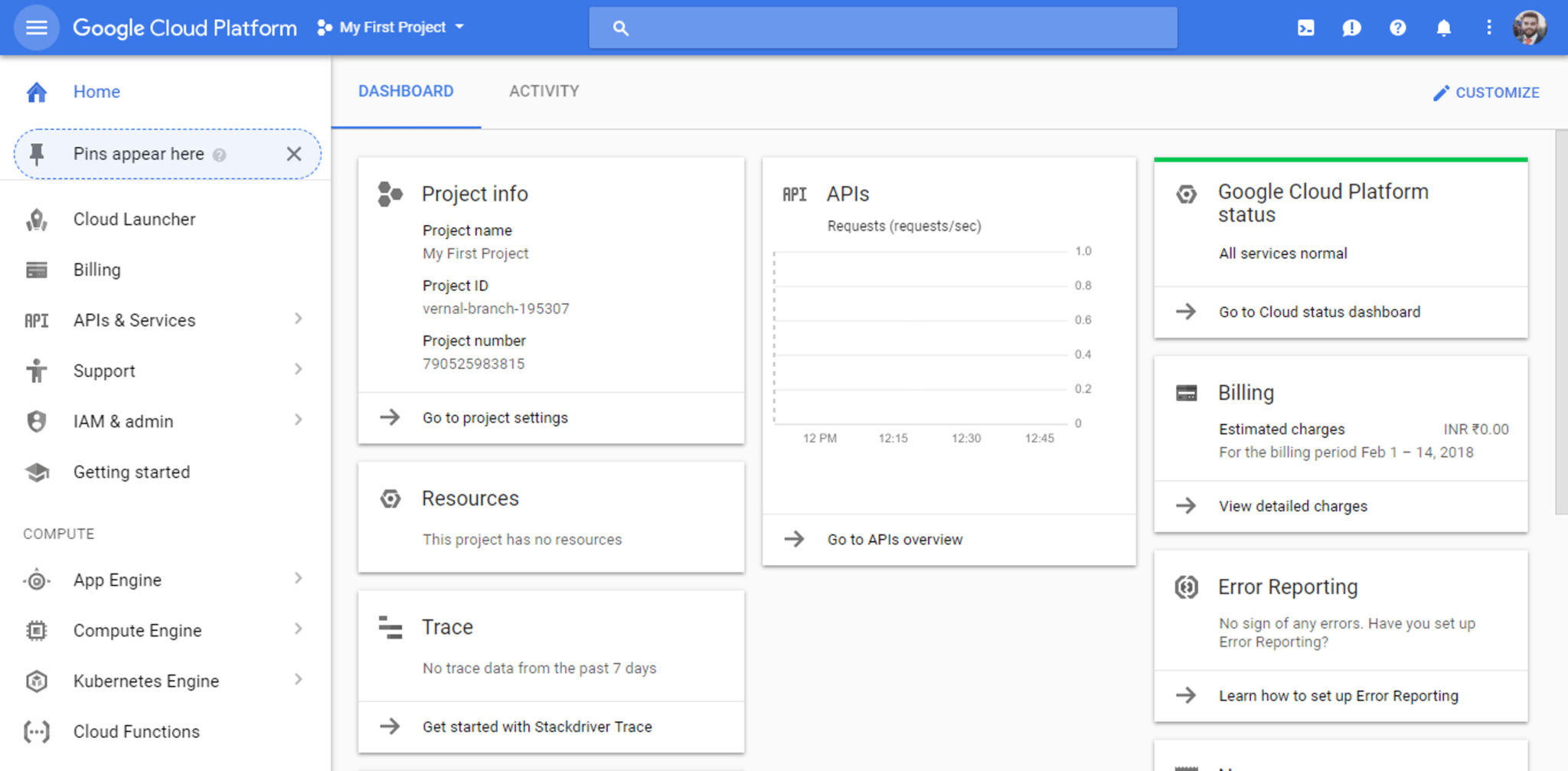This screenshot has height=771, width=1568.
Task: Click the Support person icon
Action: (x=37, y=371)
